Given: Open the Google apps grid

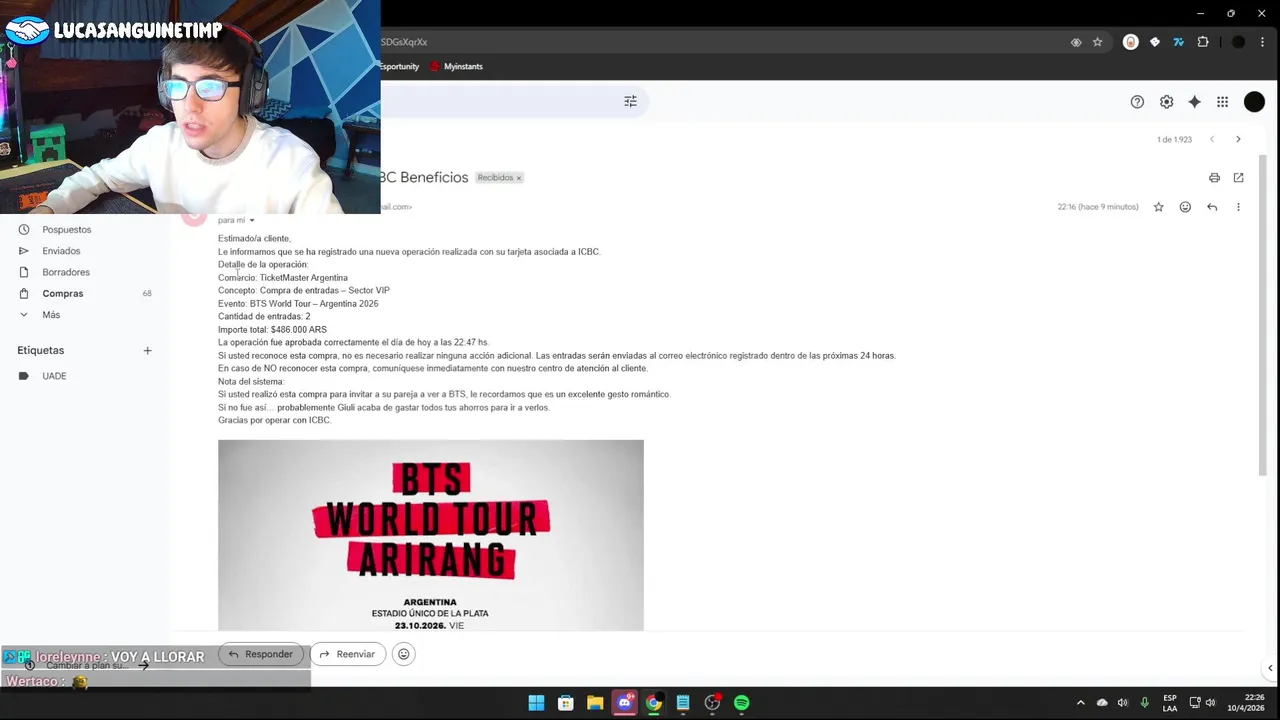Looking at the screenshot, I should 1222,102.
